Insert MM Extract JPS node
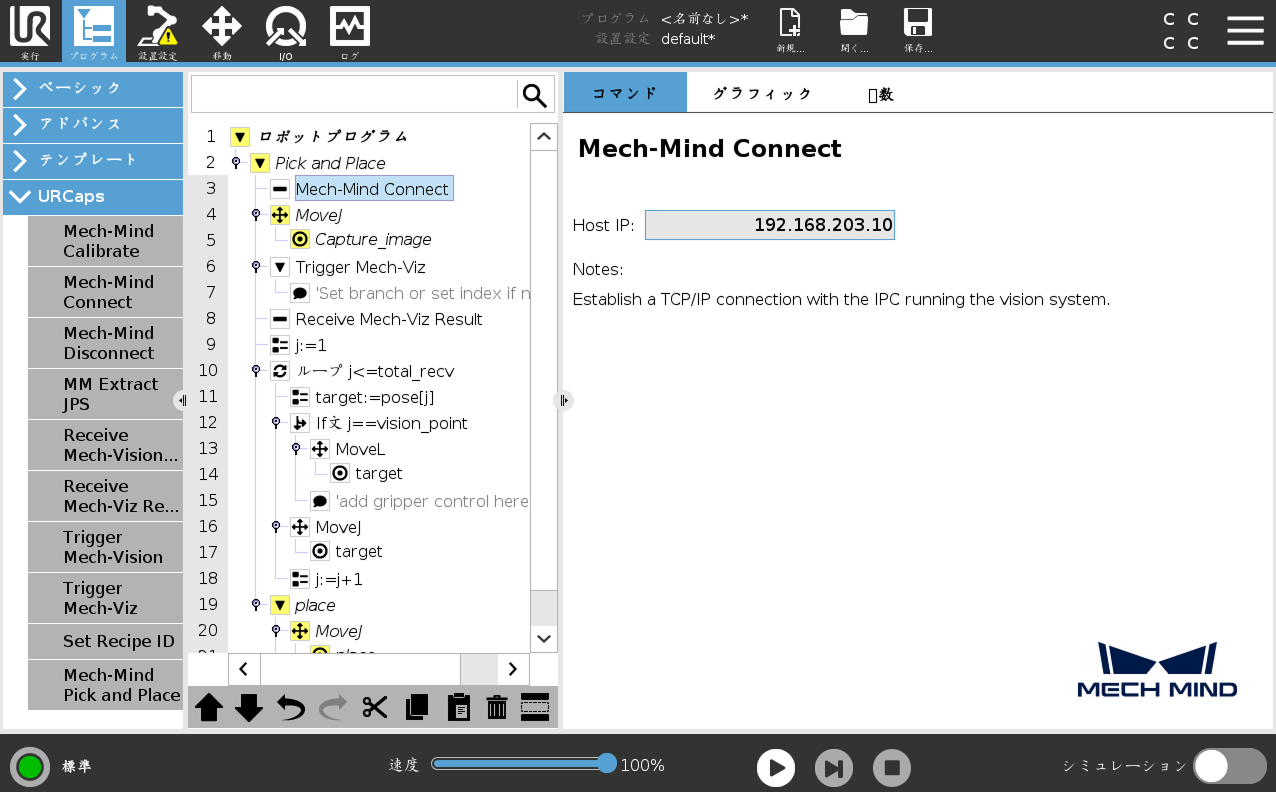 pos(106,394)
